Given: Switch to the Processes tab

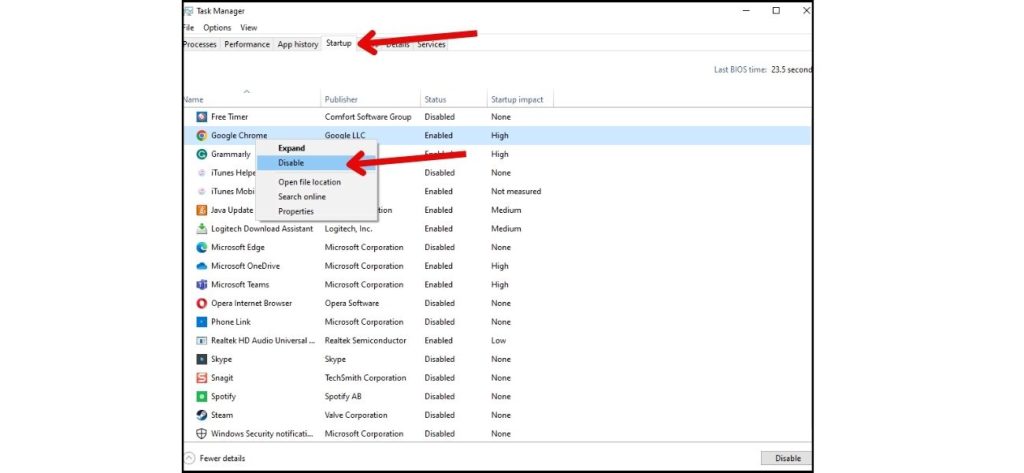Looking at the screenshot, I should coord(200,44).
